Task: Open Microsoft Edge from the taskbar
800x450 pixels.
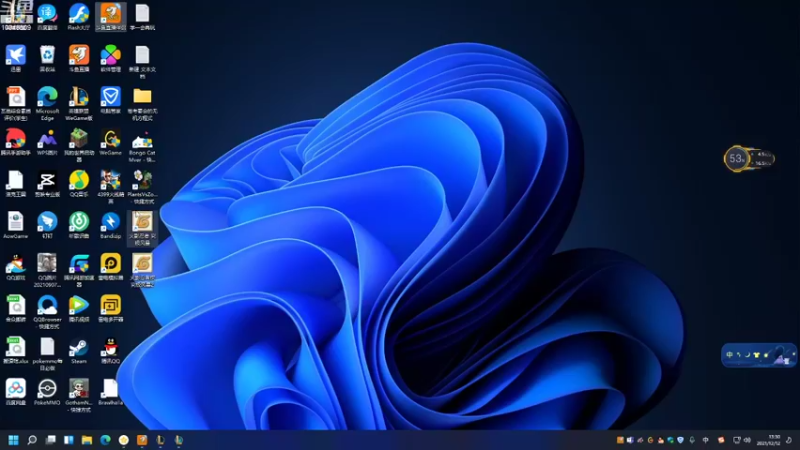Action: pos(105,440)
